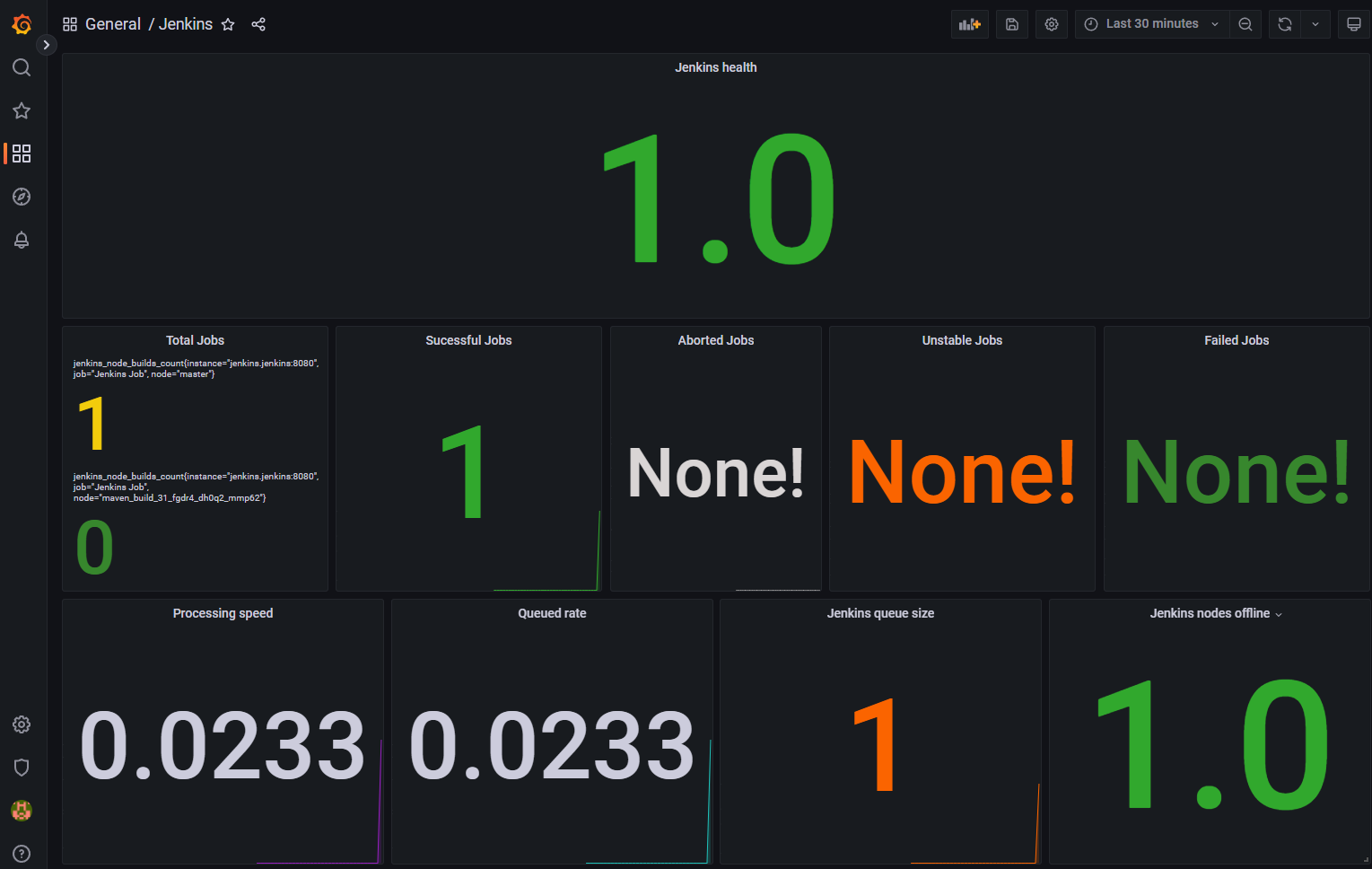Expand the Jenkins nodes offline panel chevron
The image size is (1372, 869).
pos(1279,614)
